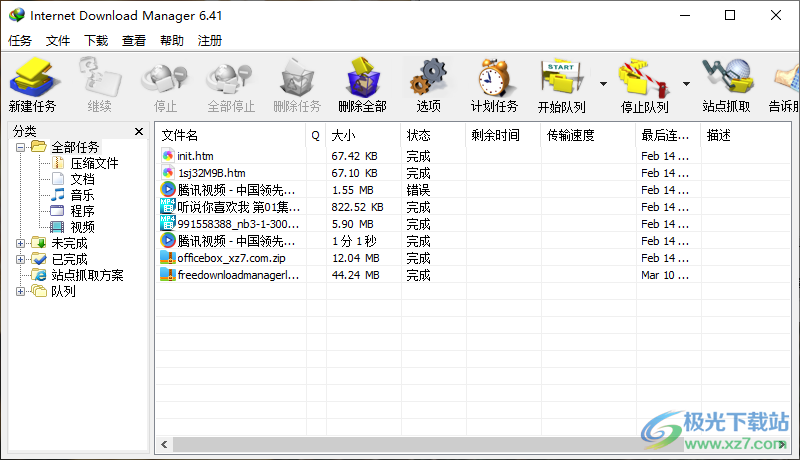800x460 pixels.
Task: Expand the 队列 tree node
Action: [x=20, y=292]
